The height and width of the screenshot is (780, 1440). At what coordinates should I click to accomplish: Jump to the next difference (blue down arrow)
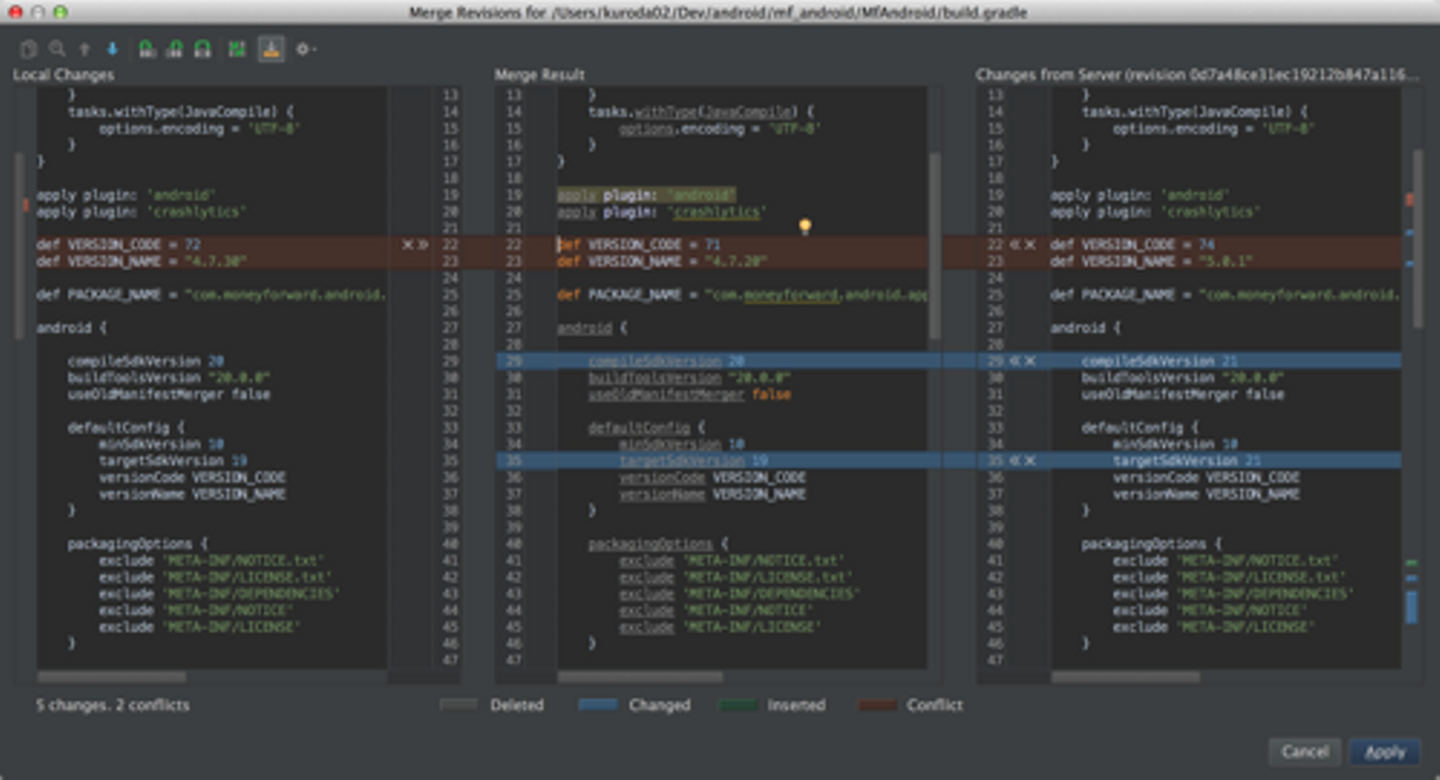pyautogui.click(x=112, y=48)
